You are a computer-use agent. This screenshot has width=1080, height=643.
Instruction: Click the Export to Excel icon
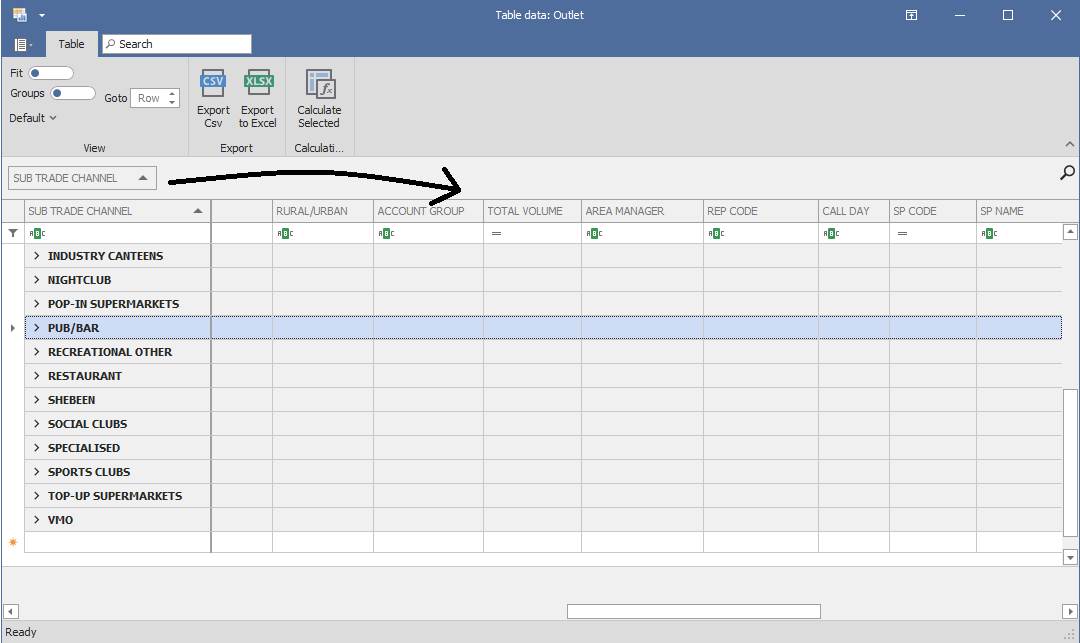click(258, 84)
